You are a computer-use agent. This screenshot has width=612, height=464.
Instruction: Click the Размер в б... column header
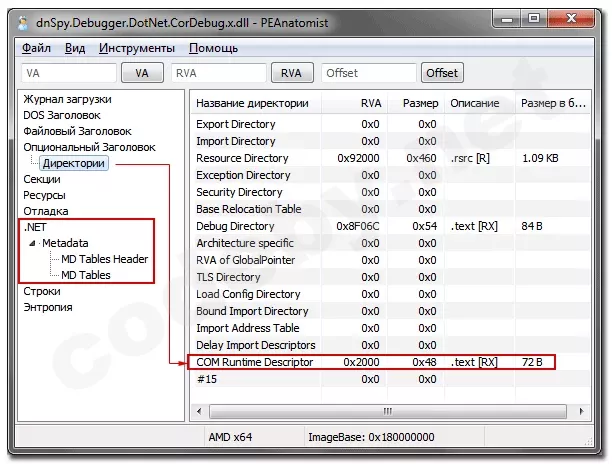click(x=552, y=103)
